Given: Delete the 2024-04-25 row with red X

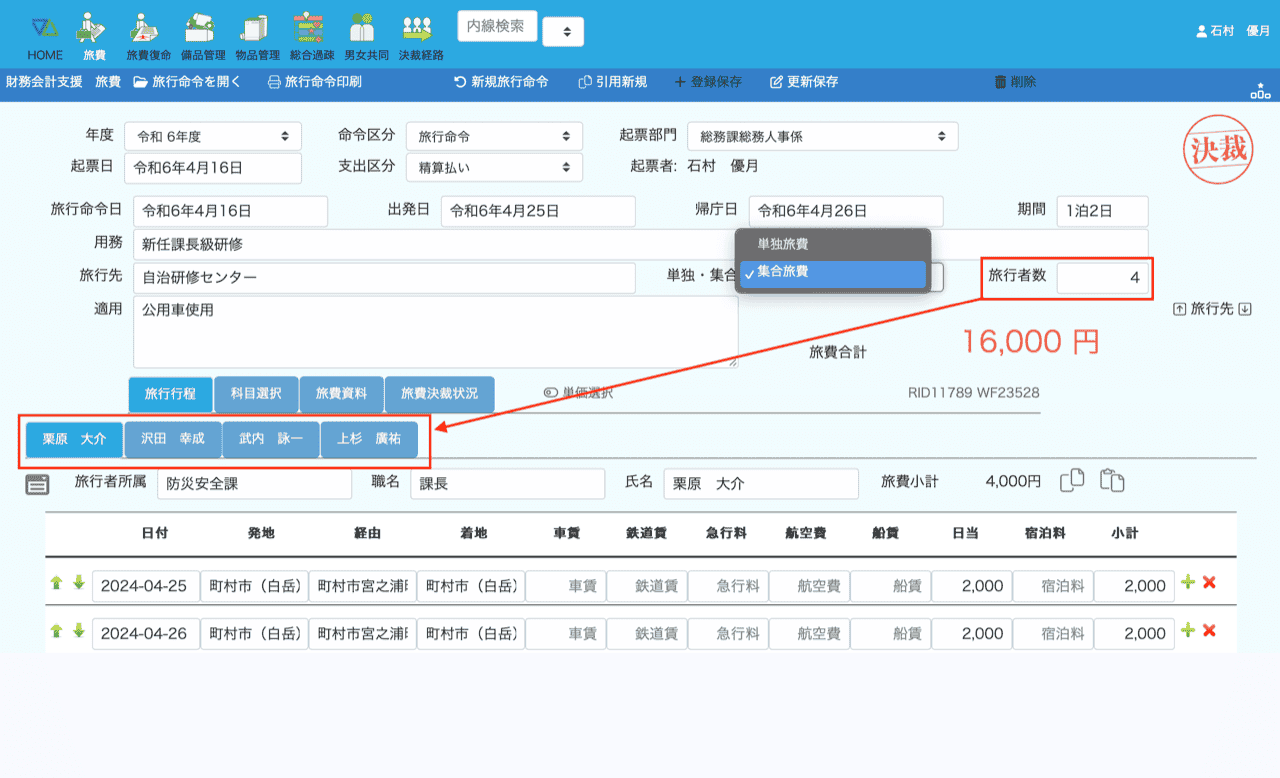Looking at the screenshot, I should pos(1209,582).
